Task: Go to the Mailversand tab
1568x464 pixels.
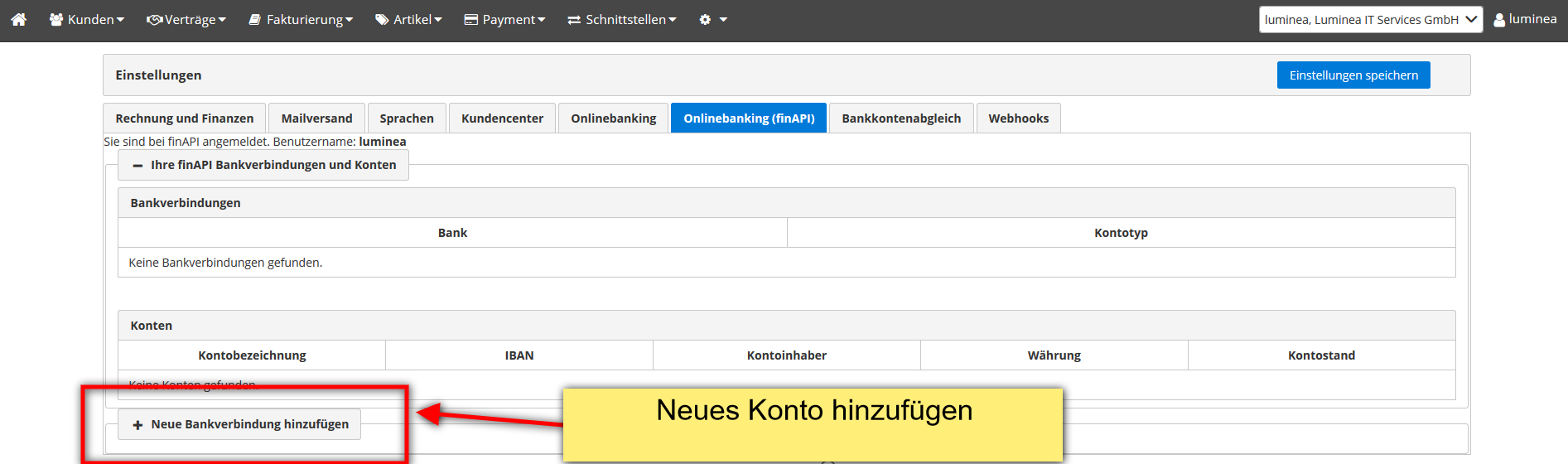Action: [316, 118]
